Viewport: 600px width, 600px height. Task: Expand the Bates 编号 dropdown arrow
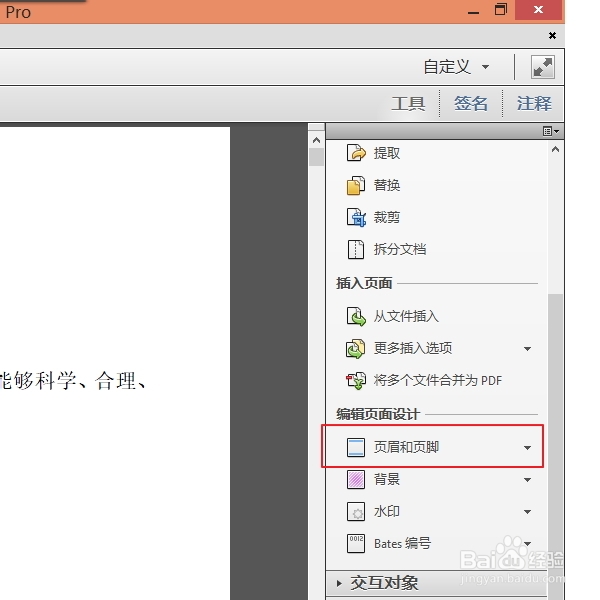(x=527, y=544)
